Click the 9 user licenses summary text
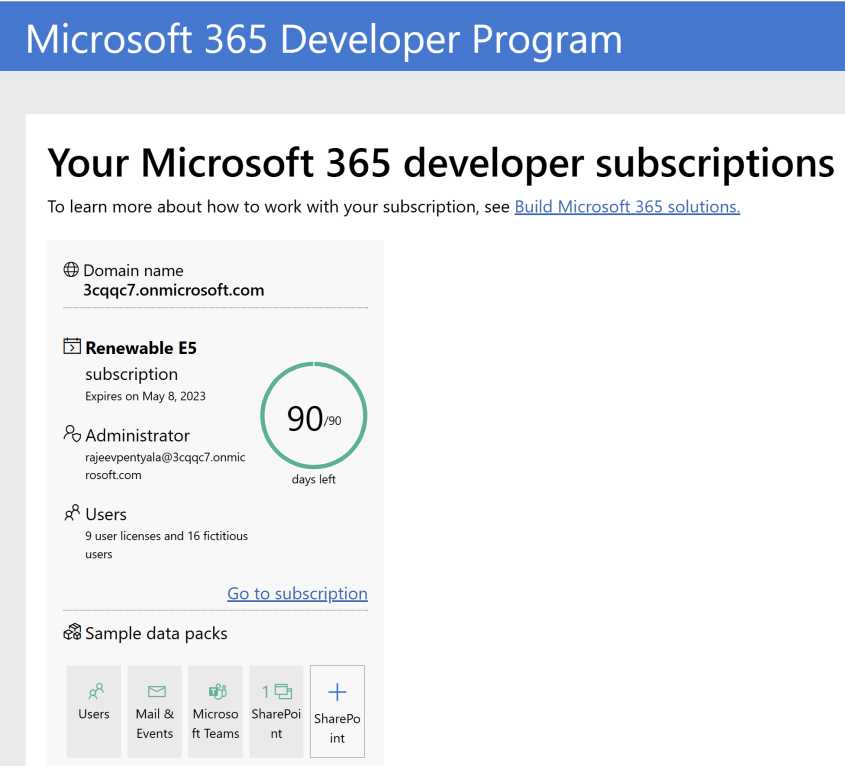The width and height of the screenshot is (845, 766). click(x=153, y=545)
